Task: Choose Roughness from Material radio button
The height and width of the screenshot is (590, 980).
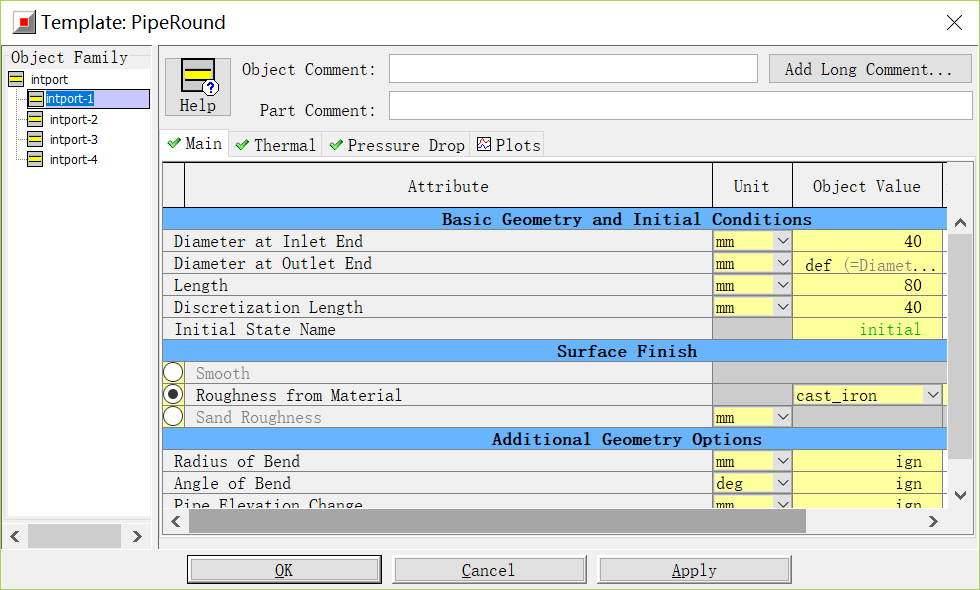Action: pos(173,394)
